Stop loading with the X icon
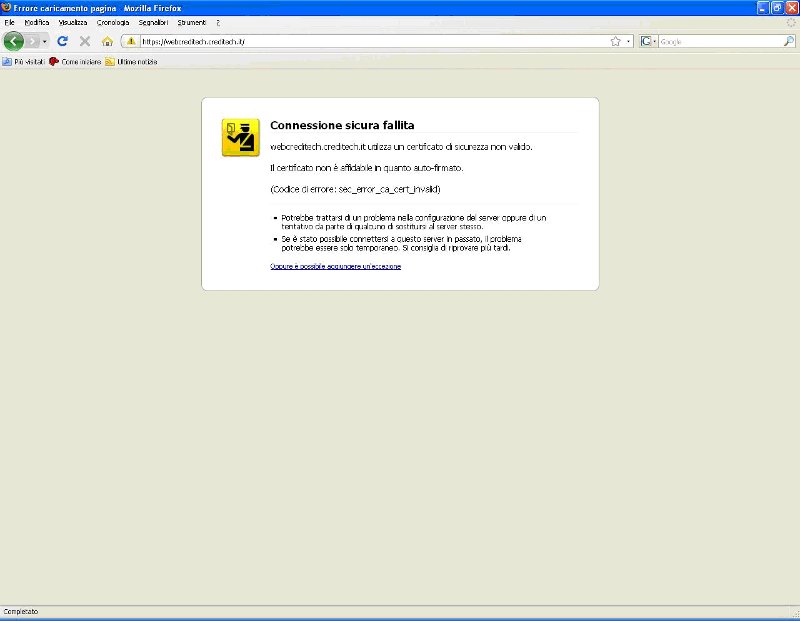Image resolution: width=800 pixels, height=621 pixels. click(85, 41)
